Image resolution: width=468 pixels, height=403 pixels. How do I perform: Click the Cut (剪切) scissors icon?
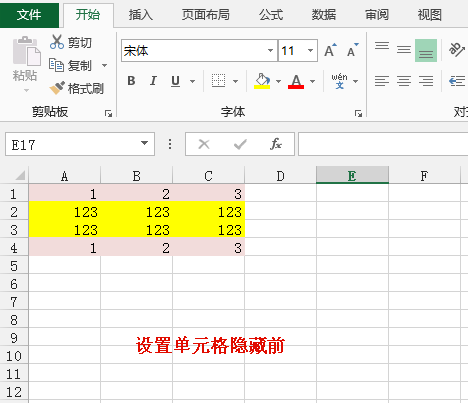(x=57, y=42)
